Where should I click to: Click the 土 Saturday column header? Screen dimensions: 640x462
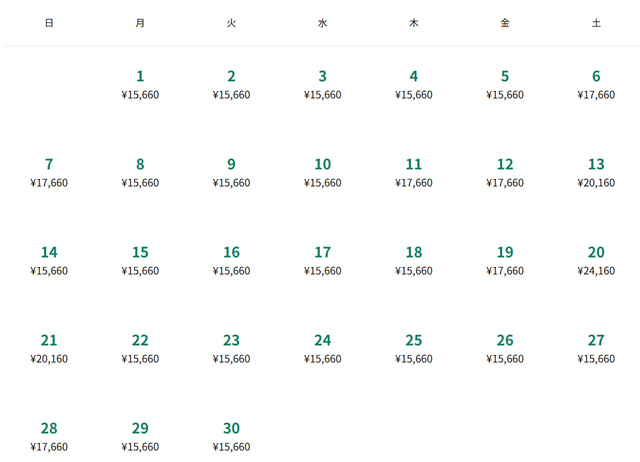click(x=596, y=22)
